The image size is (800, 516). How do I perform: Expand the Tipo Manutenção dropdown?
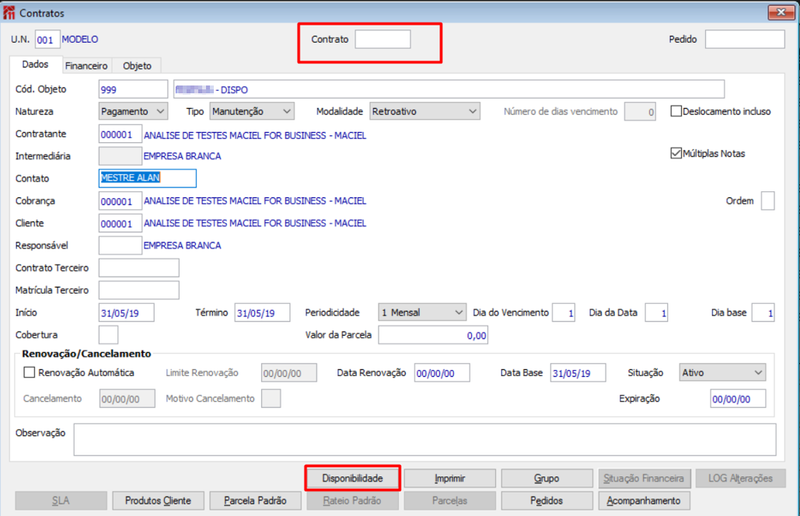[252, 111]
